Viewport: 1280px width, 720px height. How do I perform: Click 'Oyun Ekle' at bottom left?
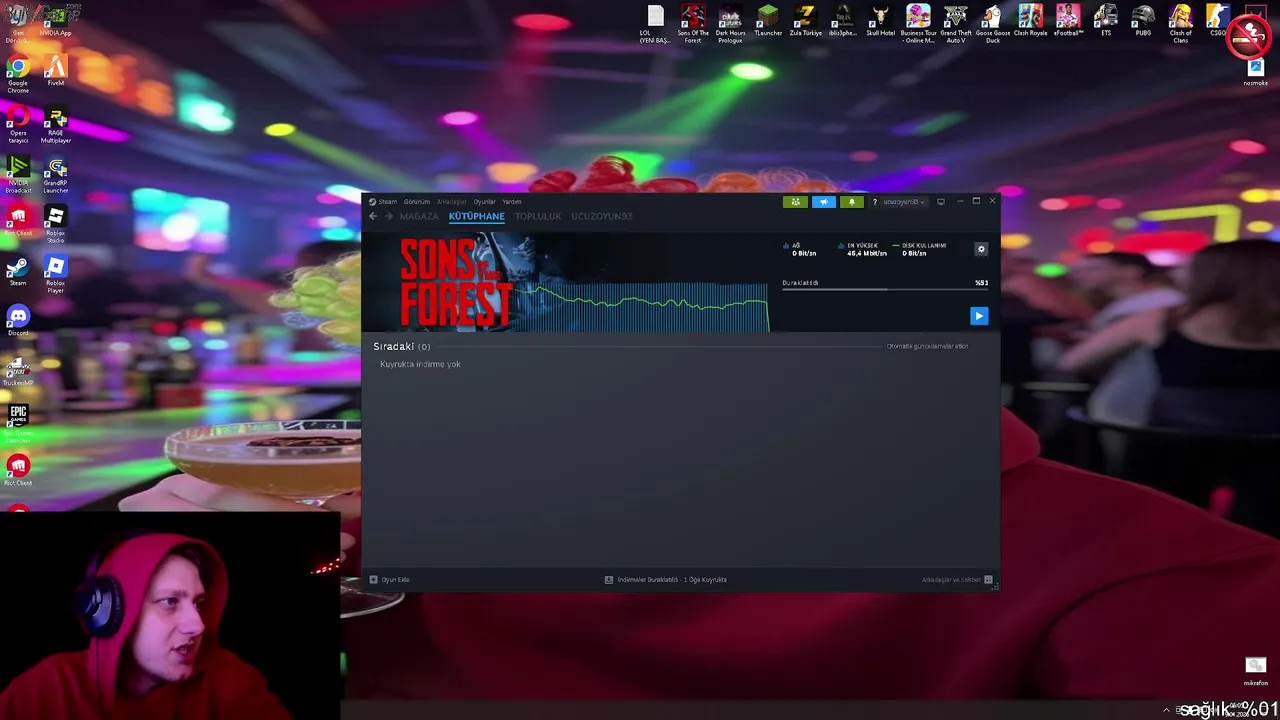point(390,580)
